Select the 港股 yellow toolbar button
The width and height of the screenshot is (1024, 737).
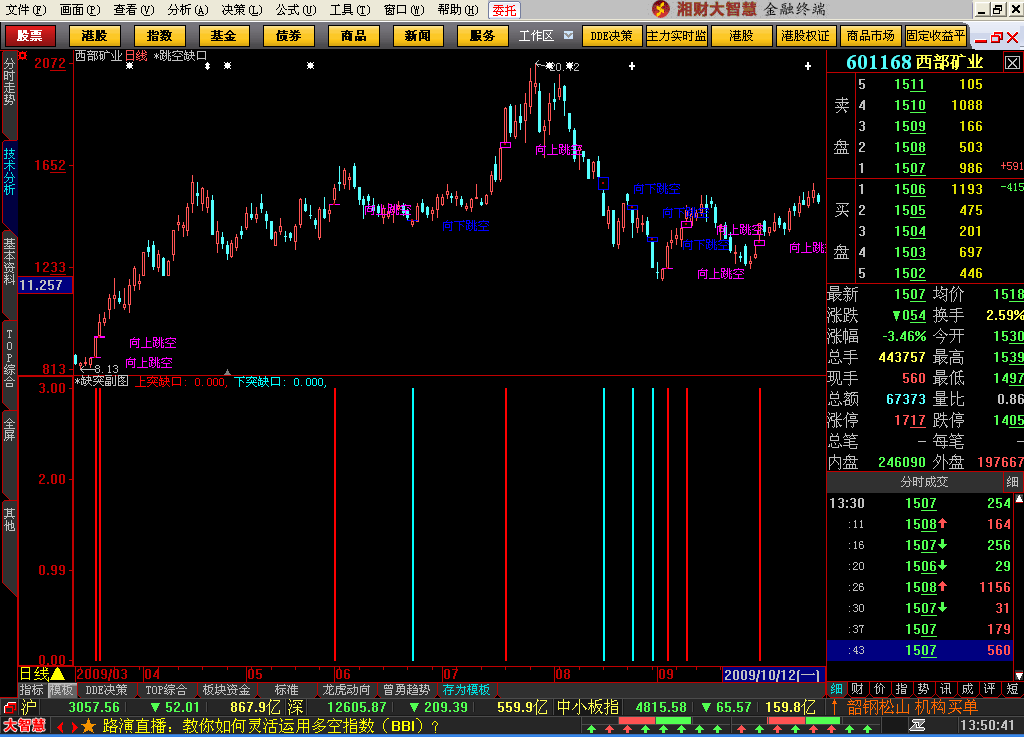[x=94, y=36]
